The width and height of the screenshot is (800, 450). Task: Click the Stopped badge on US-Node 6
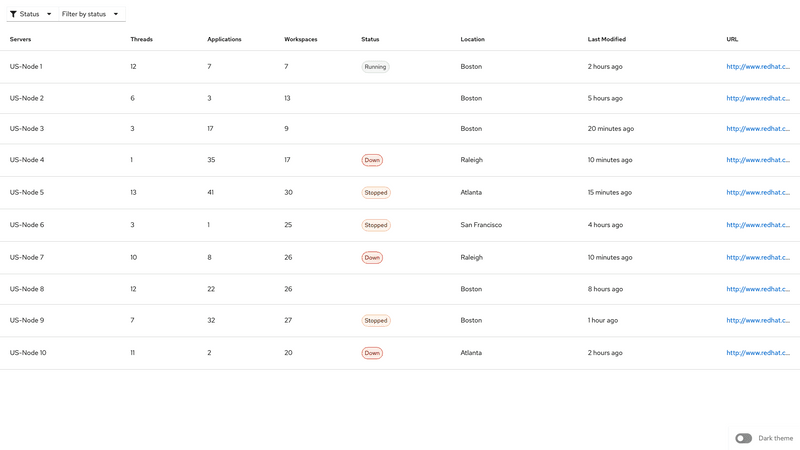[x=376, y=225]
